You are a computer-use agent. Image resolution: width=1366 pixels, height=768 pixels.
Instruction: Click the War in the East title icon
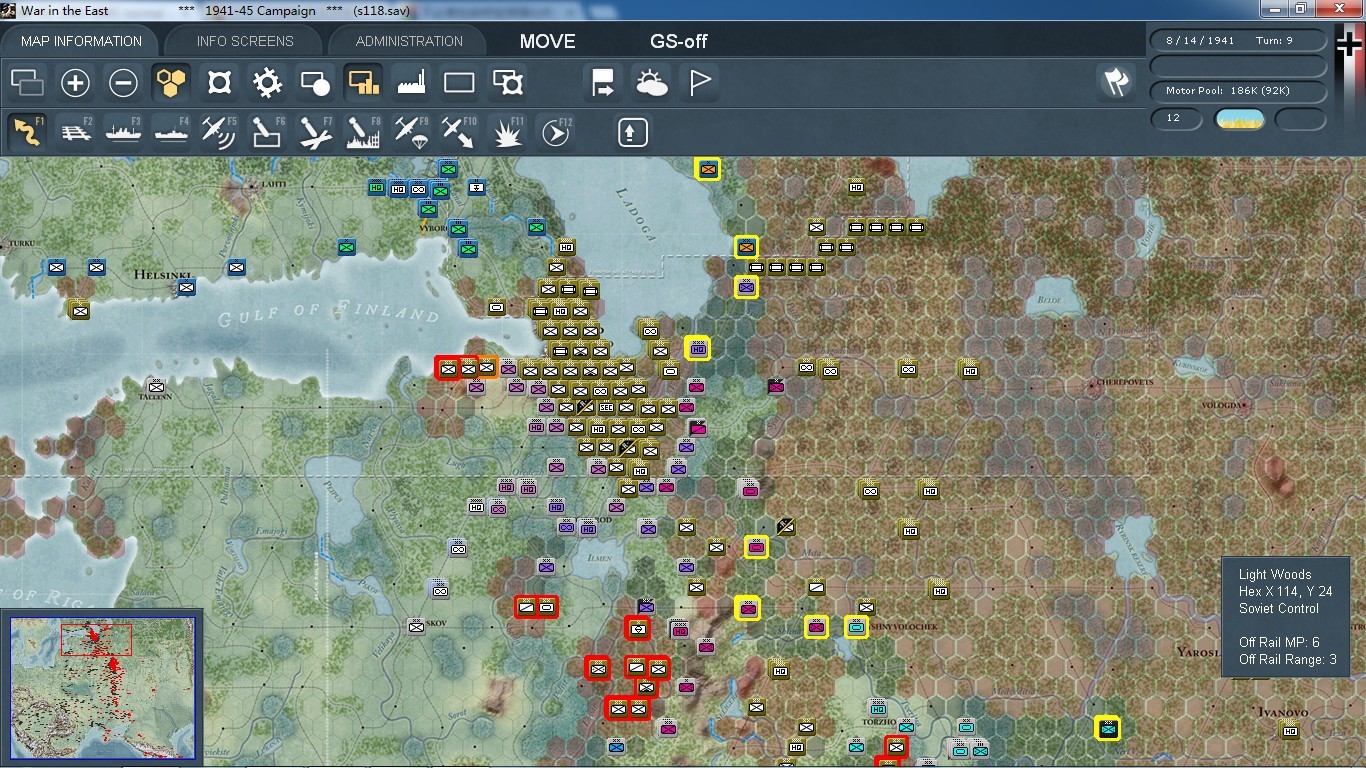9,10
